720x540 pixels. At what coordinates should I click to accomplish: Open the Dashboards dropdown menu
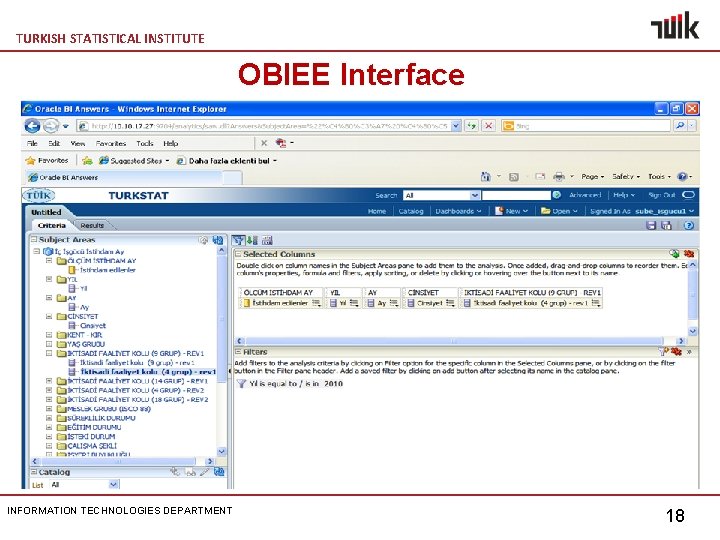click(458, 211)
